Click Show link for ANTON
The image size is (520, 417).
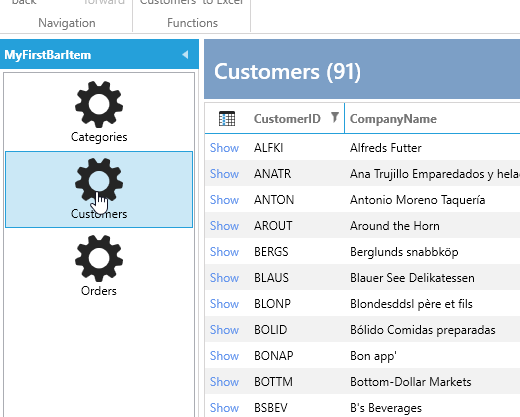coord(224,200)
